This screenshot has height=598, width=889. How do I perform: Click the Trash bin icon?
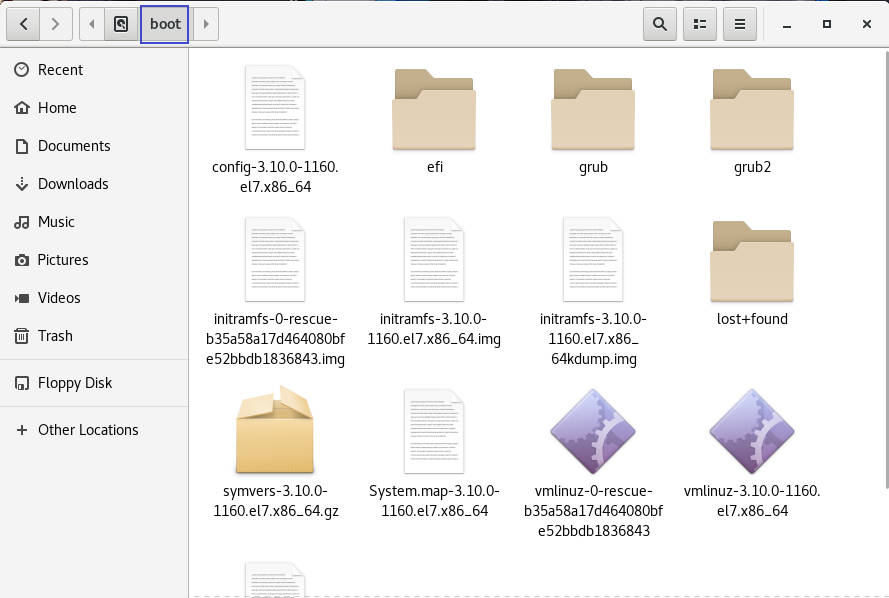(22, 336)
